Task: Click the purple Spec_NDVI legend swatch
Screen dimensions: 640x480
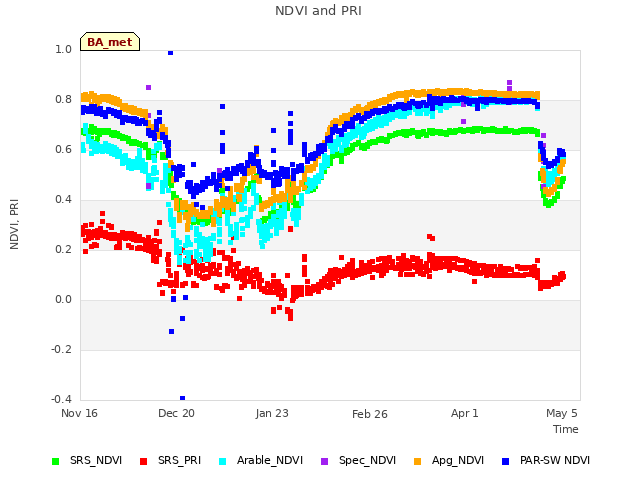Action: 324,461
